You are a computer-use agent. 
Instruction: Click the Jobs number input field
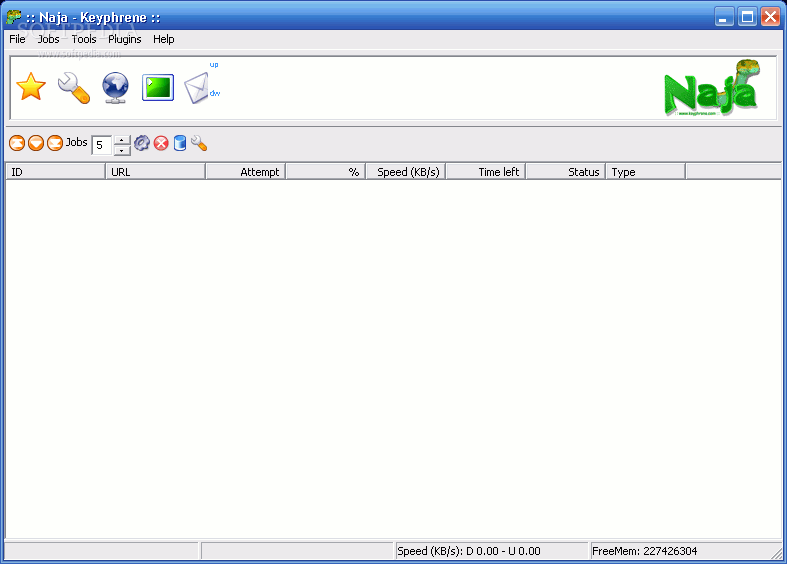point(102,145)
